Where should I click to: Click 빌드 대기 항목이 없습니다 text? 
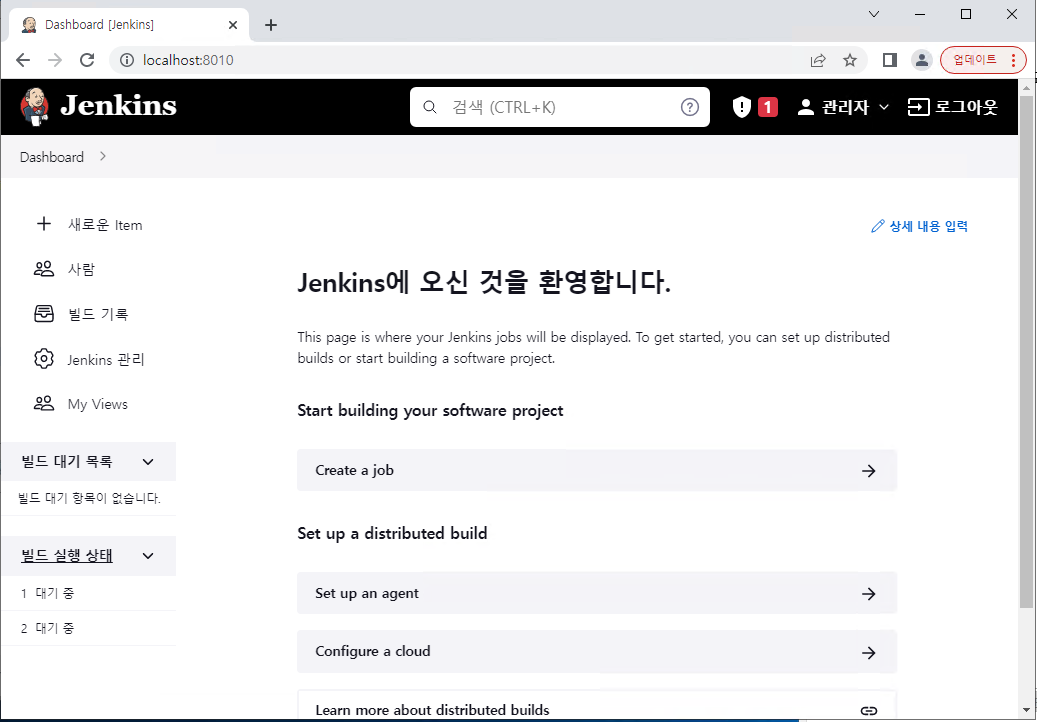(89, 498)
